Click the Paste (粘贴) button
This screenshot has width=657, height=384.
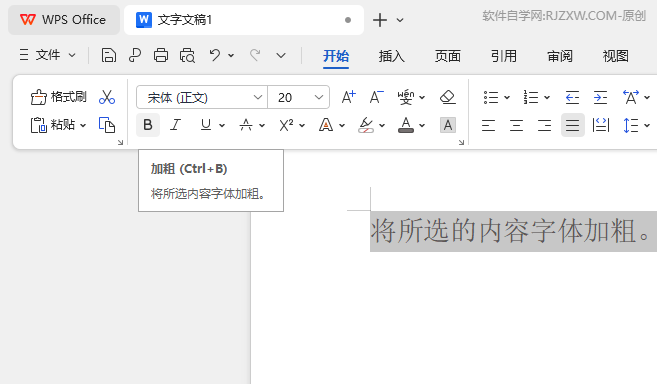[x=53, y=125]
